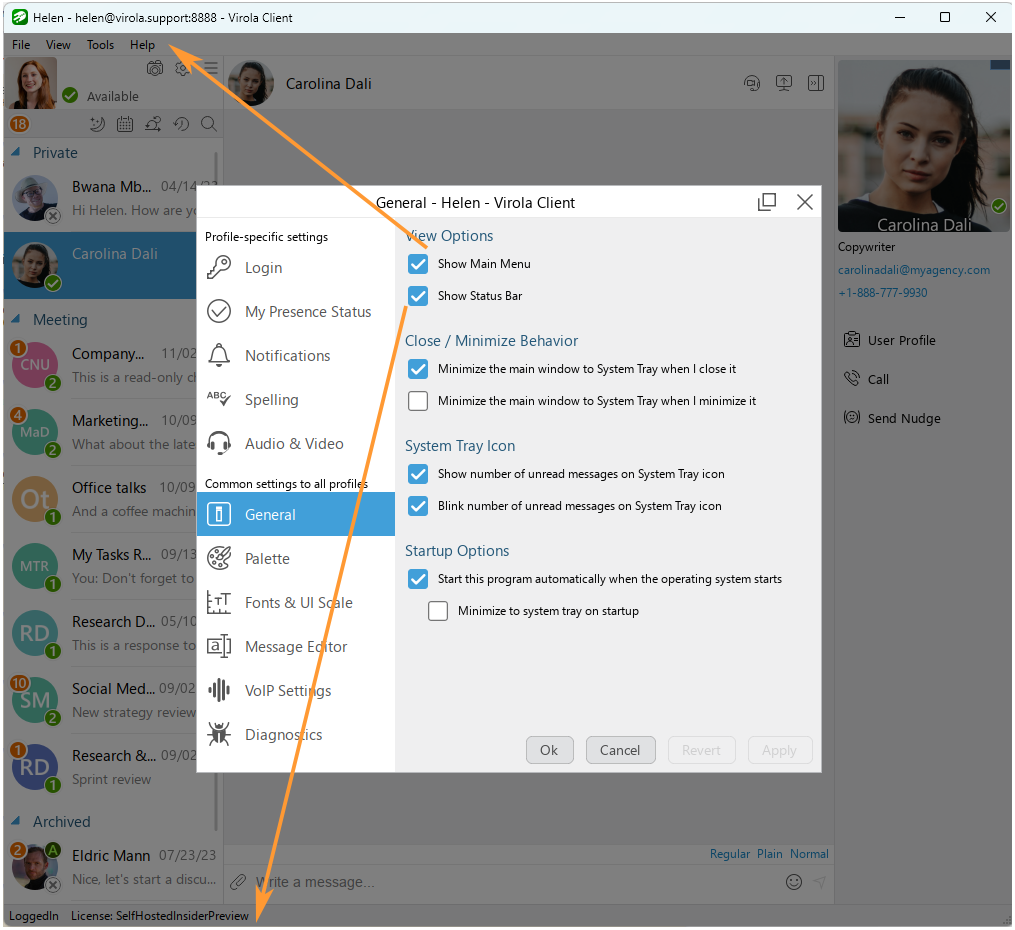
Task: Open the emoji picker in the message box
Action: 794,882
